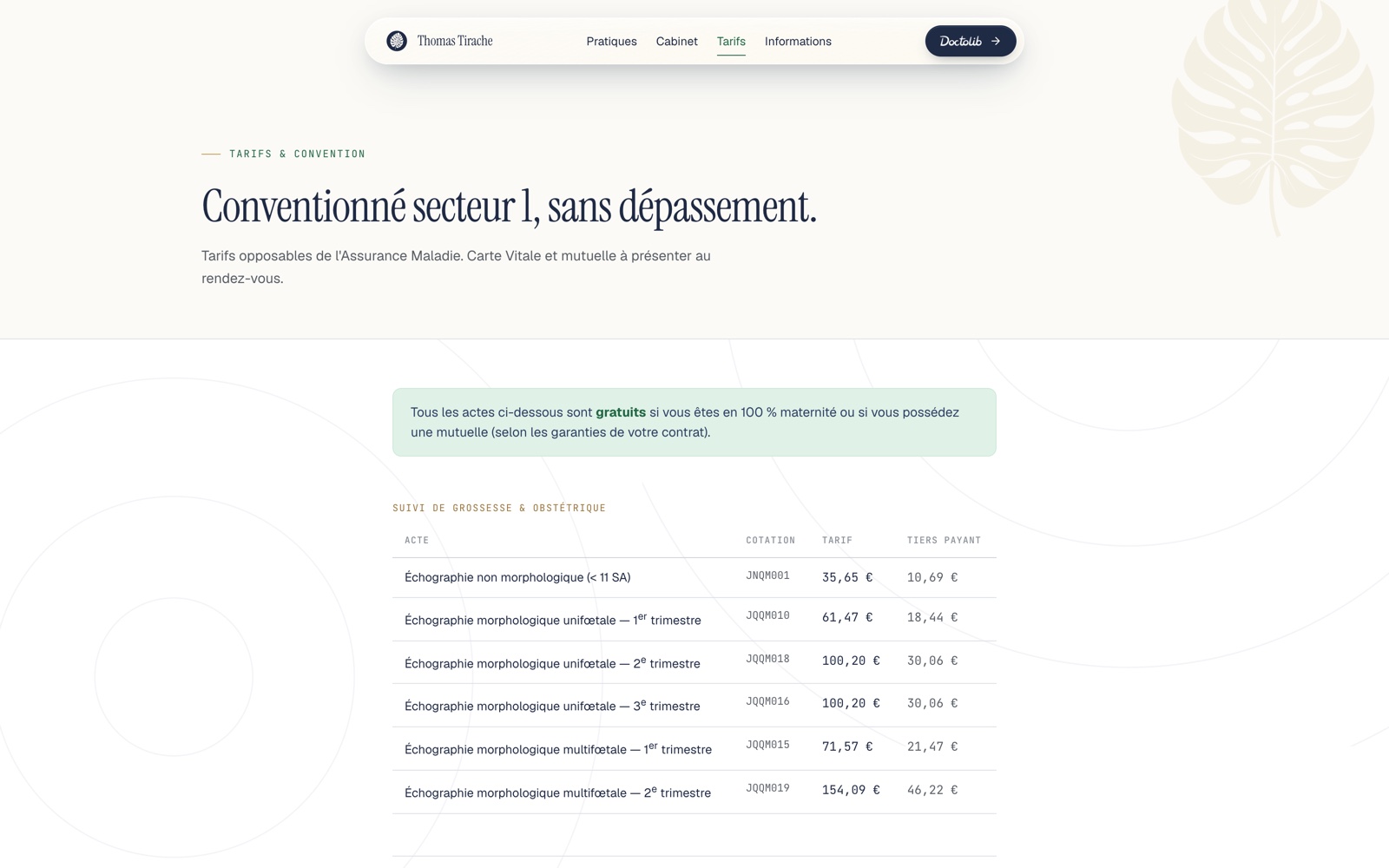Click the heading 'Conventionné secteur 1, sans dépassement.'
Screen dimensions: 1389x868
(x=509, y=207)
